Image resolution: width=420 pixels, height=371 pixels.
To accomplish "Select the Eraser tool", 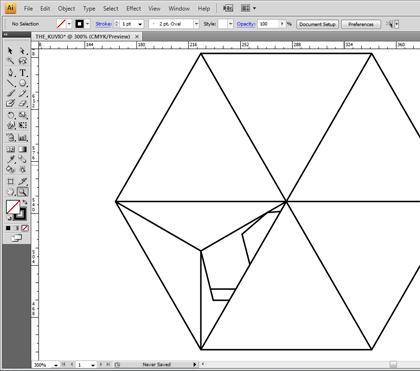I will [22, 104].
